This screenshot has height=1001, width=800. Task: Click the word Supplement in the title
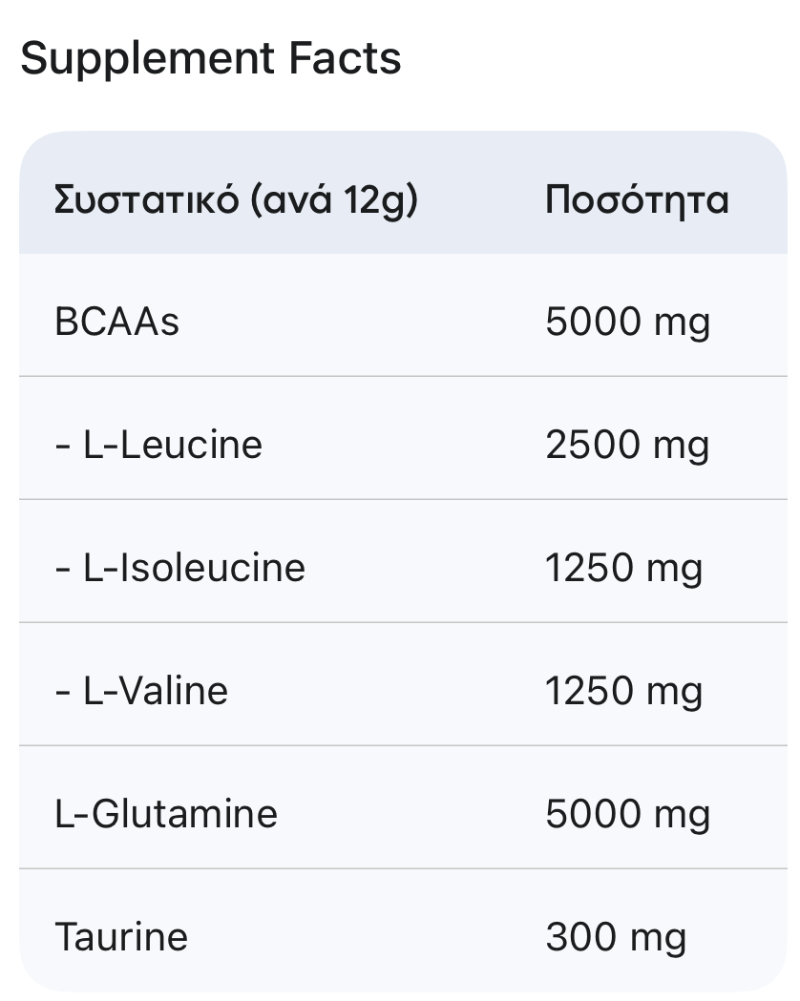click(x=147, y=59)
